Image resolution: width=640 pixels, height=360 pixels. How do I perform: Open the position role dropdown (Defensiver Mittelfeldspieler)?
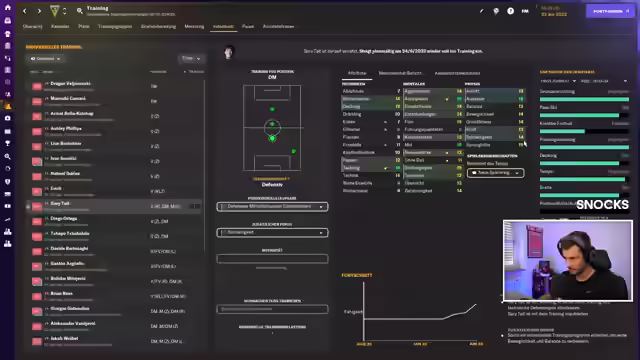pyautogui.click(x=272, y=207)
